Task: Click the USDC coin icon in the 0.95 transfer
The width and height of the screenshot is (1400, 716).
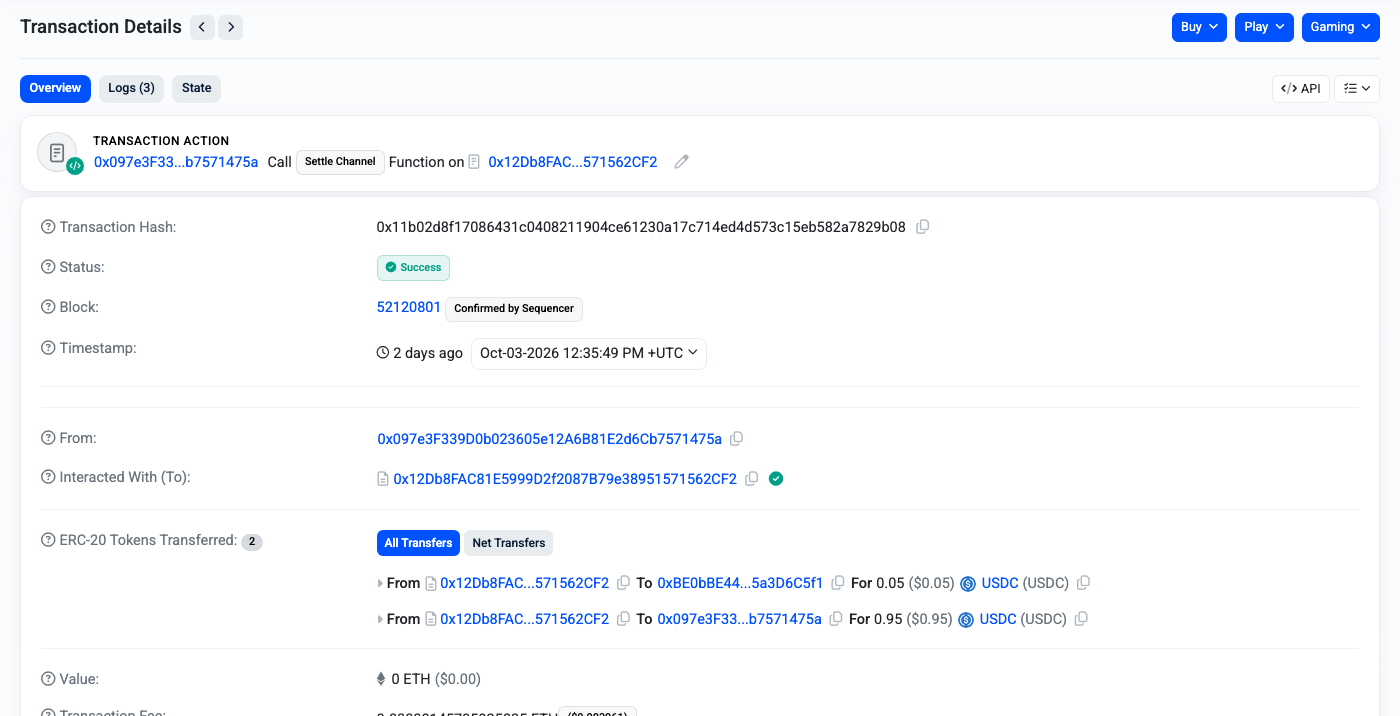Action: click(966, 620)
